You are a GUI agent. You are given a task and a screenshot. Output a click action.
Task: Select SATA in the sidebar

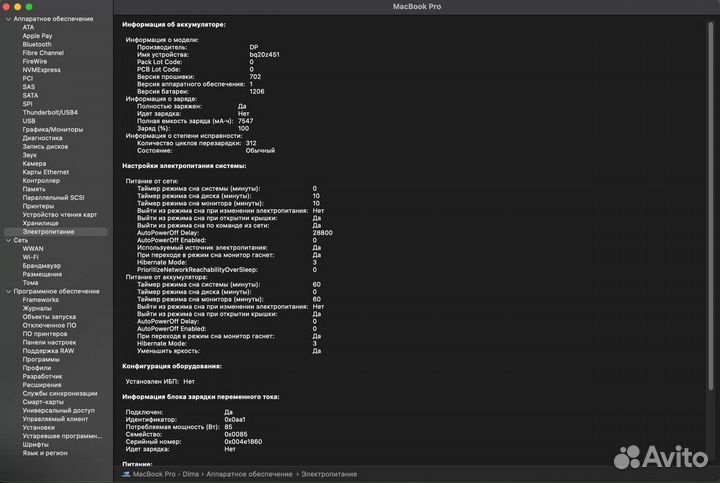tap(30, 95)
